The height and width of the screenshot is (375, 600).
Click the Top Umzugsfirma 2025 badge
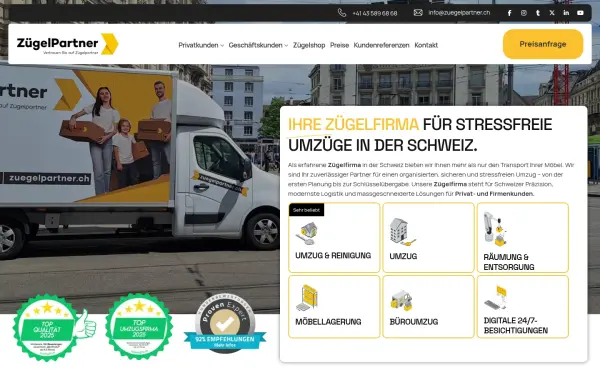click(139, 326)
